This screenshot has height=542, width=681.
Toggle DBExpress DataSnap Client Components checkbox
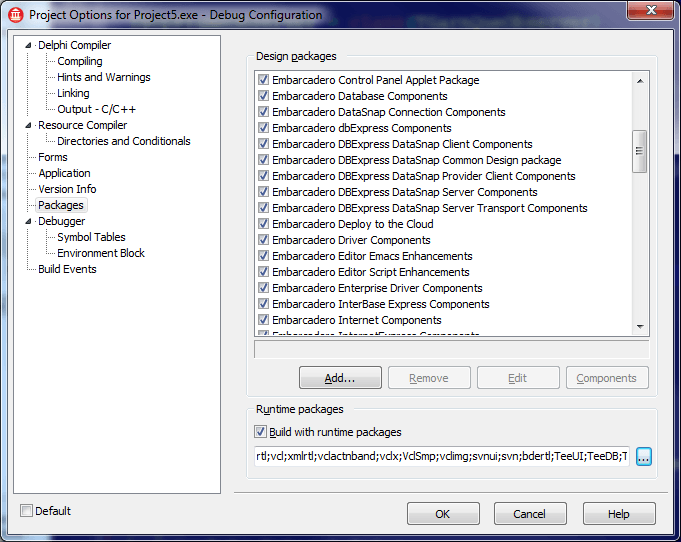[x=263, y=144]
